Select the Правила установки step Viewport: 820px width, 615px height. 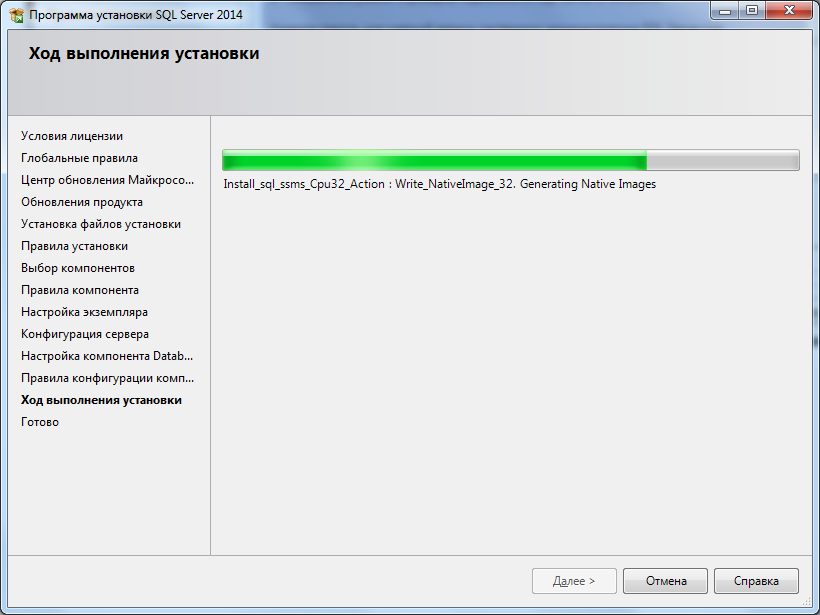coord(74,246)
